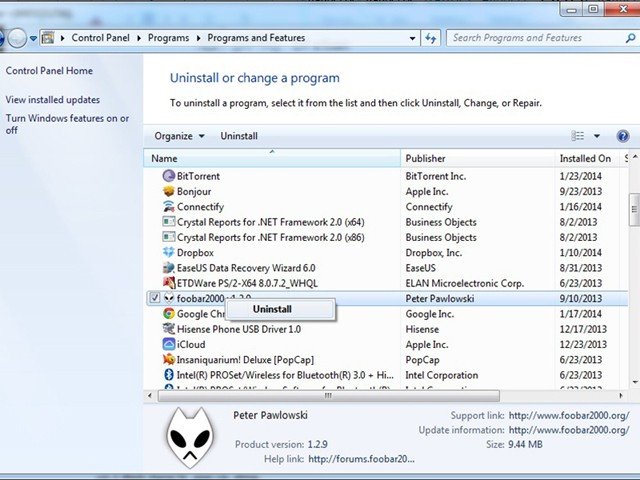Expand the address bar history dropdown
640x480 pixels.
[x=412, y=38]
